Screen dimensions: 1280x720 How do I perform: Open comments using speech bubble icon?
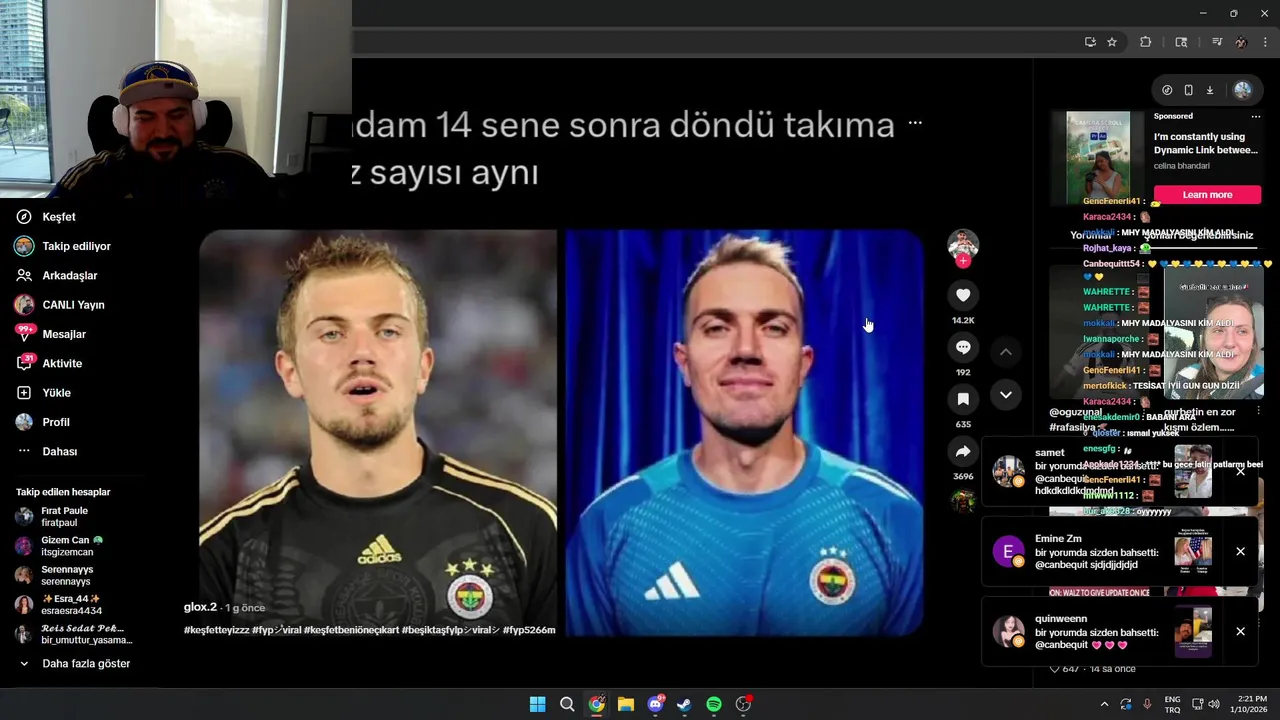click(x=963, y=347)
